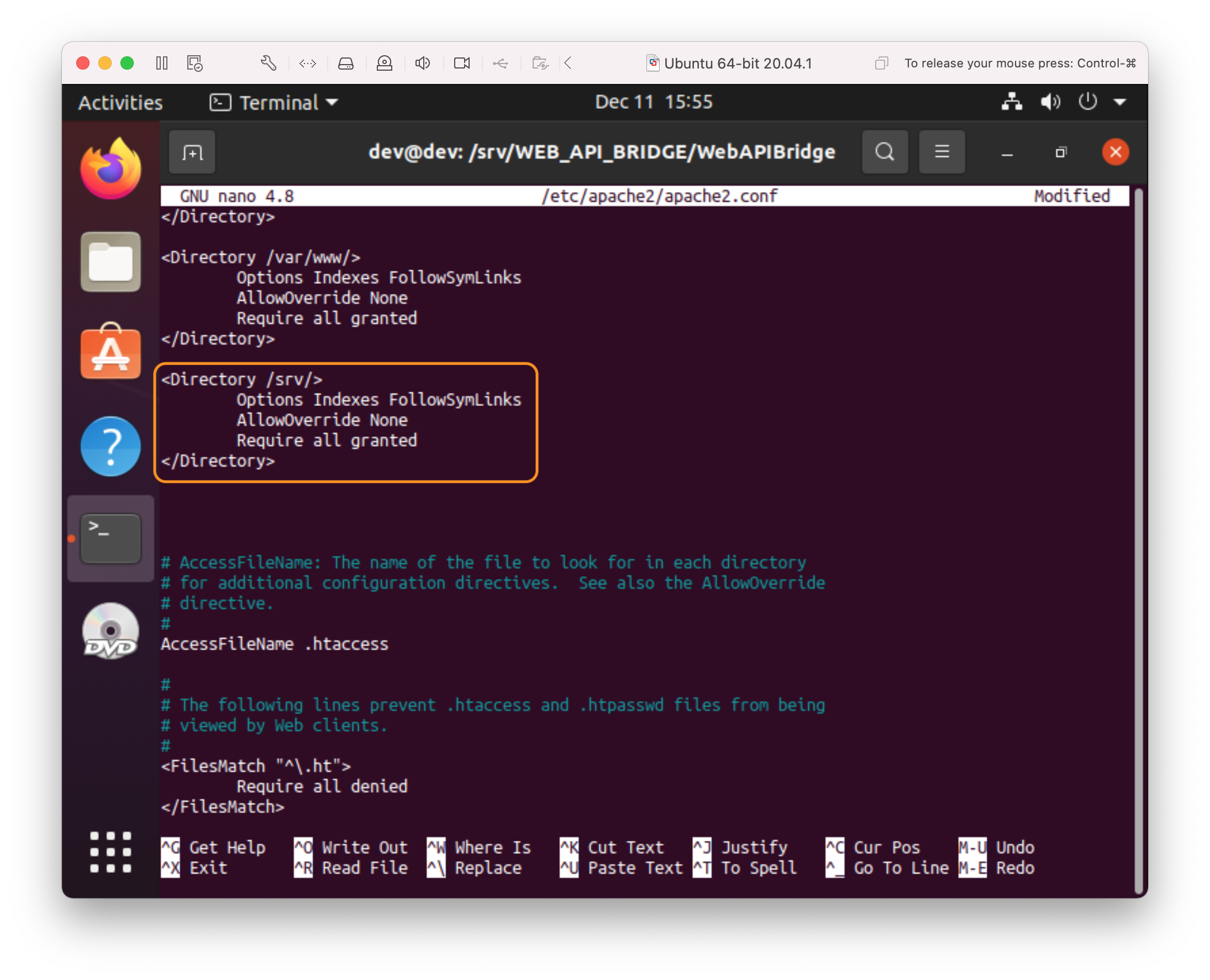Click the CD/DVD drive device icon
The height and width of the screenshot is (980, 1210).
coord(385,63)
